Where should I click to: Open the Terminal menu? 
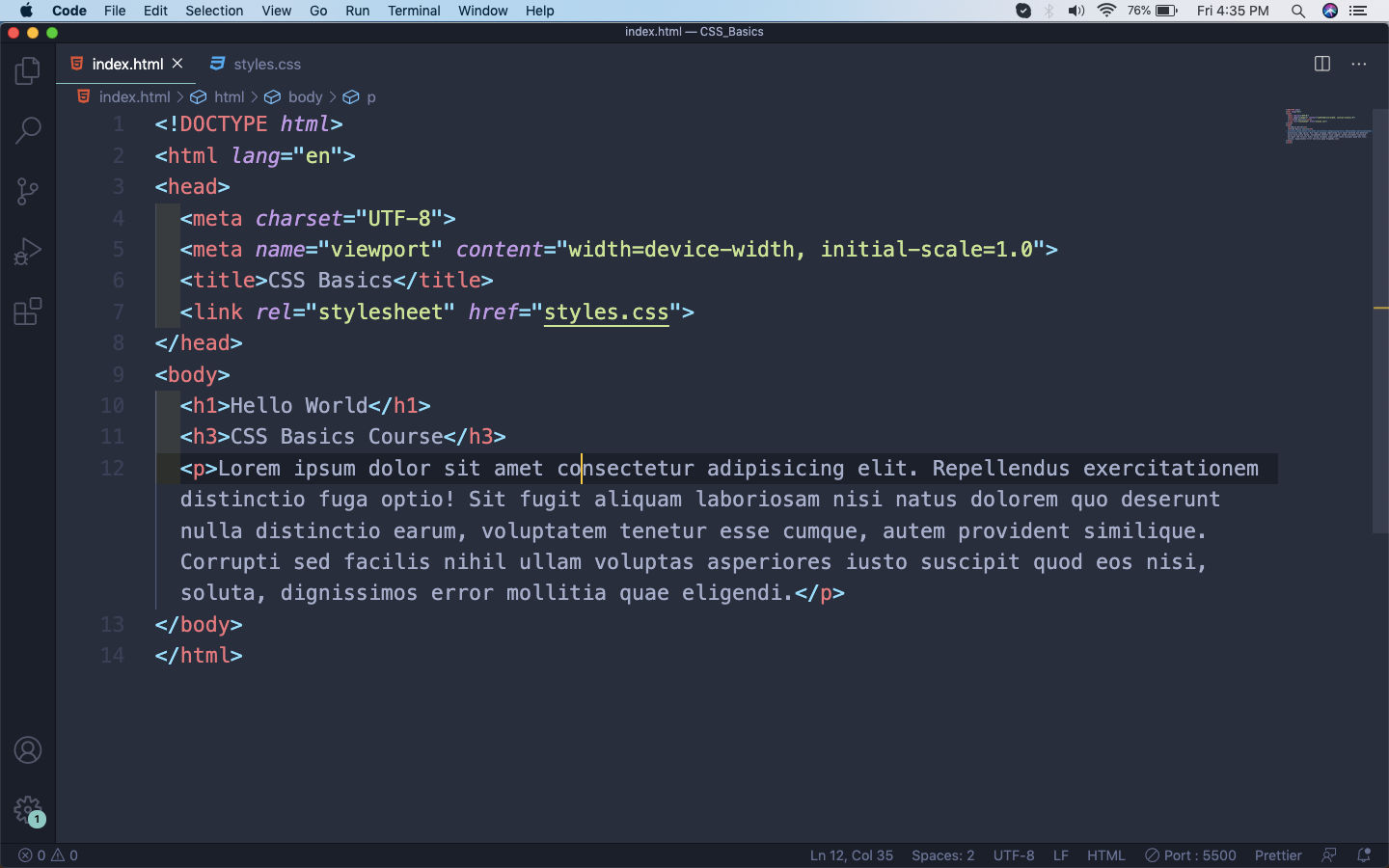click(x=414, y=11)
